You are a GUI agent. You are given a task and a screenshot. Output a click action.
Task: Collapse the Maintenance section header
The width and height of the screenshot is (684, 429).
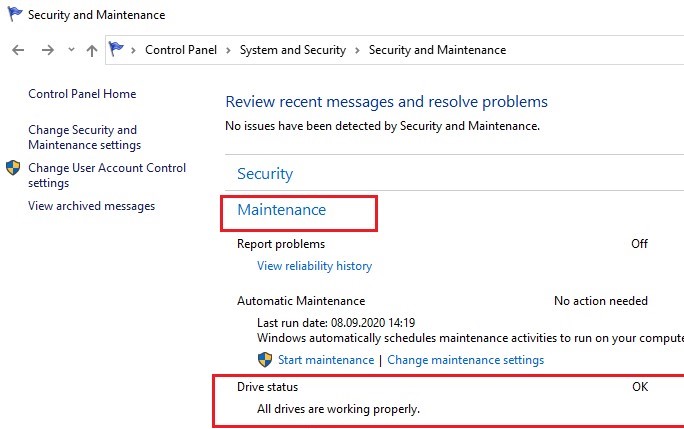pos(281,210)
